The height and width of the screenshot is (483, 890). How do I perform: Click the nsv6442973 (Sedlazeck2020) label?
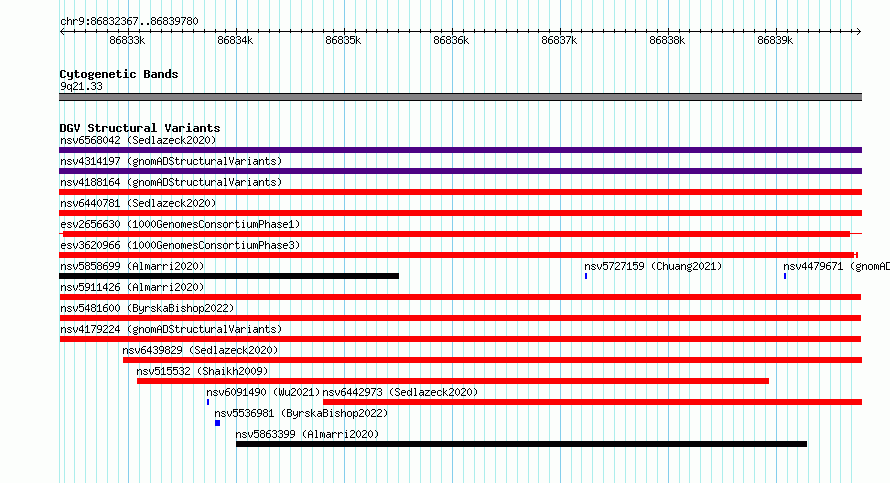pyautogui.click(x=400, y=392)
